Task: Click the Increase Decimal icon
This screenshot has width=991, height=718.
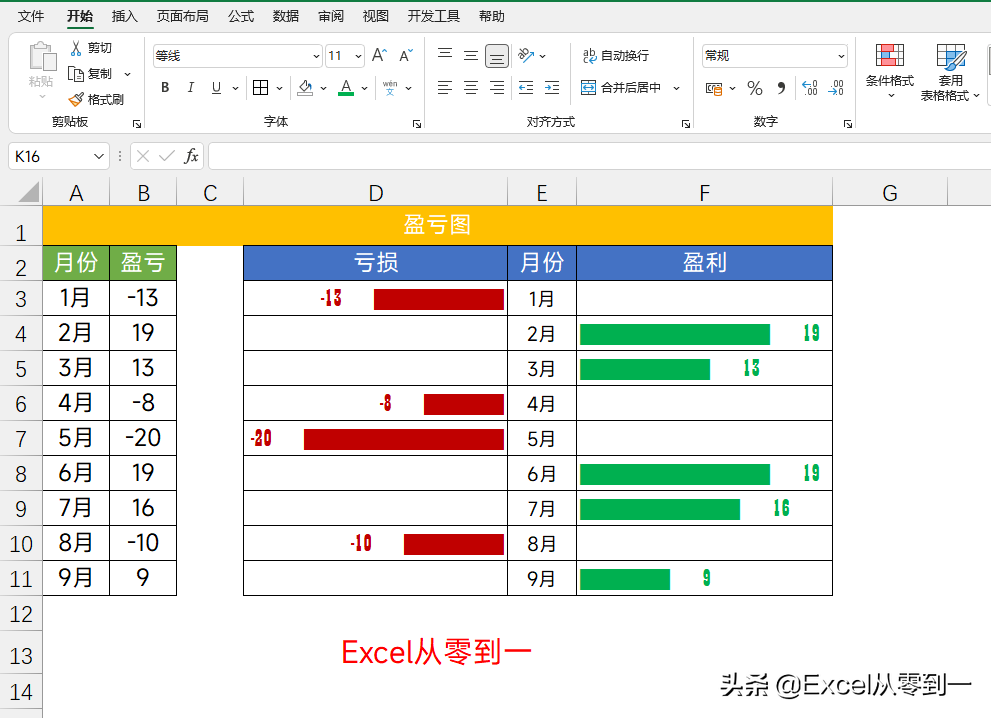Action: [x=810, y=88]
